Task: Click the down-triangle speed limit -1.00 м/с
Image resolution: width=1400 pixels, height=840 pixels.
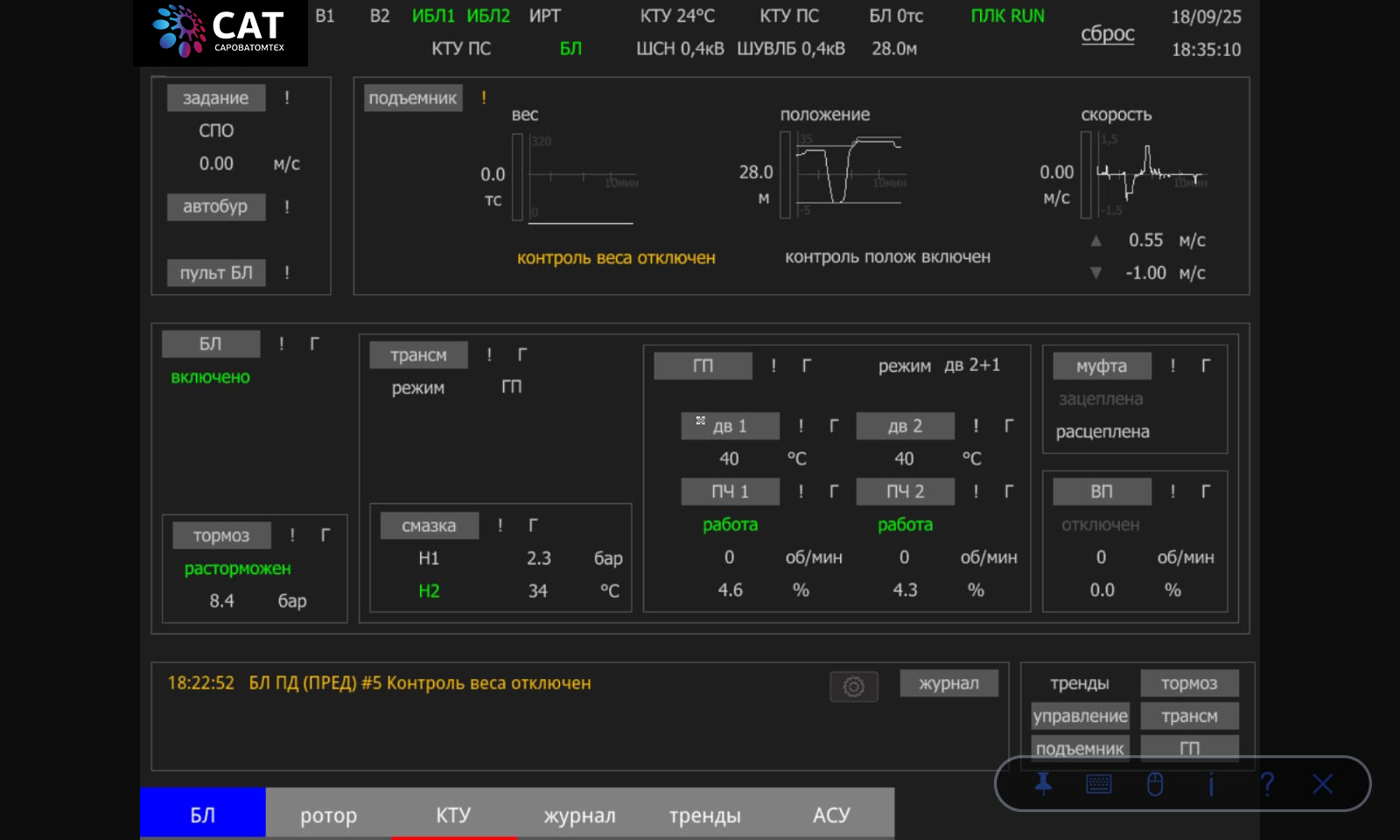Action: [1095, 273]
